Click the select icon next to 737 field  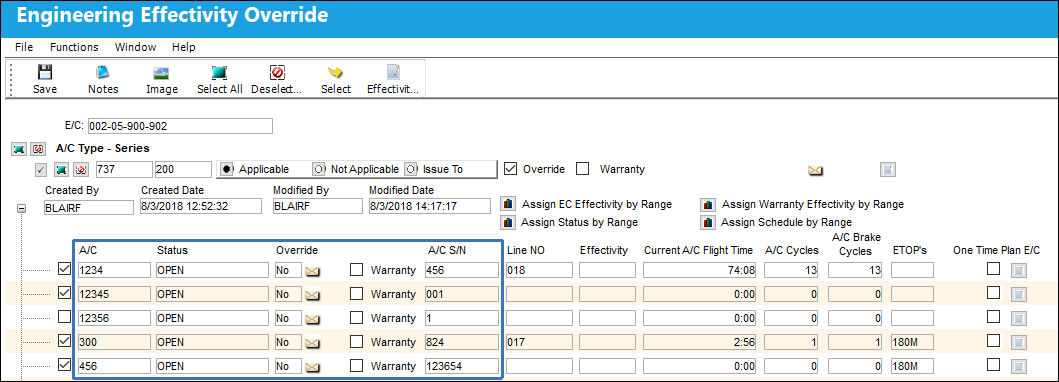pyautogui.click(x=61, y=169)
